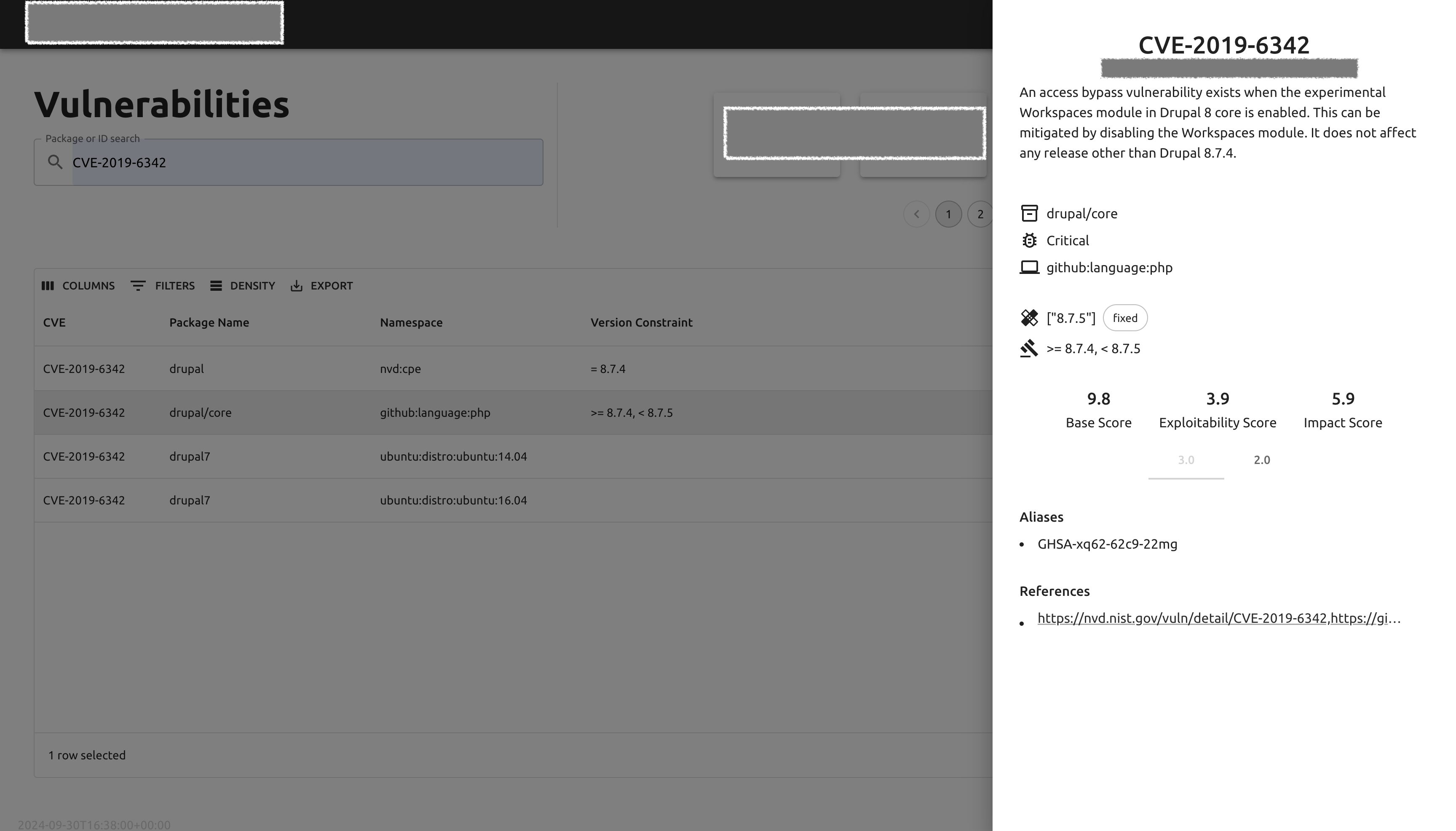Click the Package or ID search field
1456x831 pixels.
click(x=288, y=162)
